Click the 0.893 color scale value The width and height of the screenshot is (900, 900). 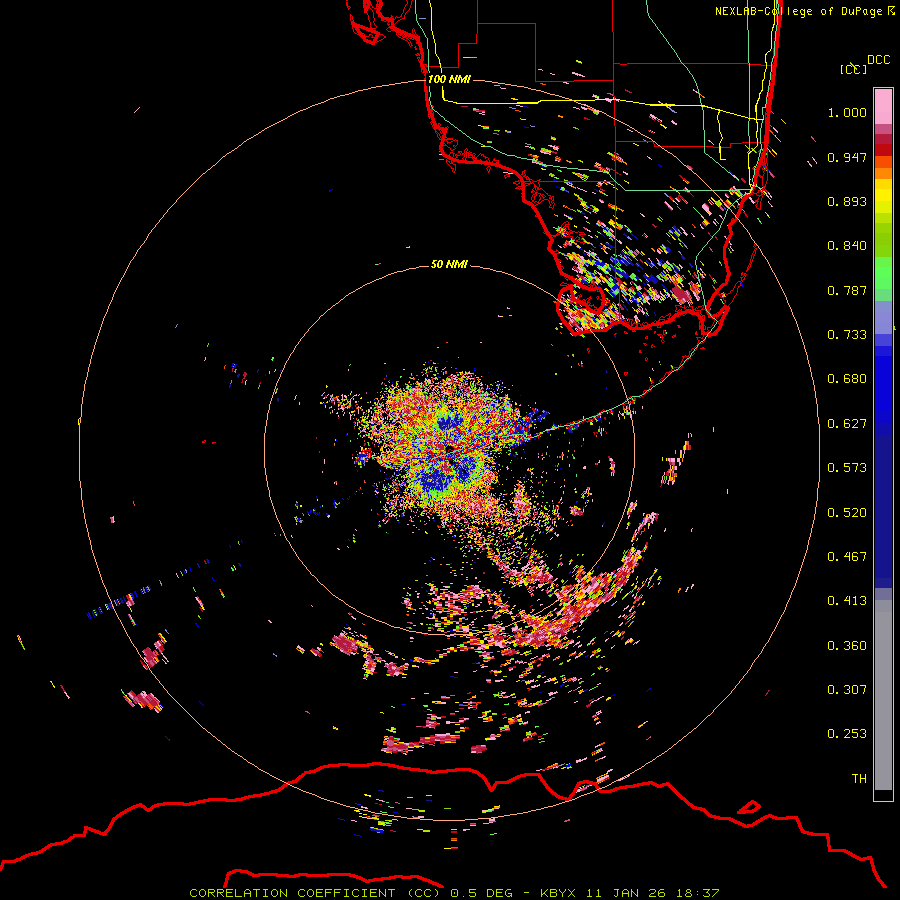847,201
